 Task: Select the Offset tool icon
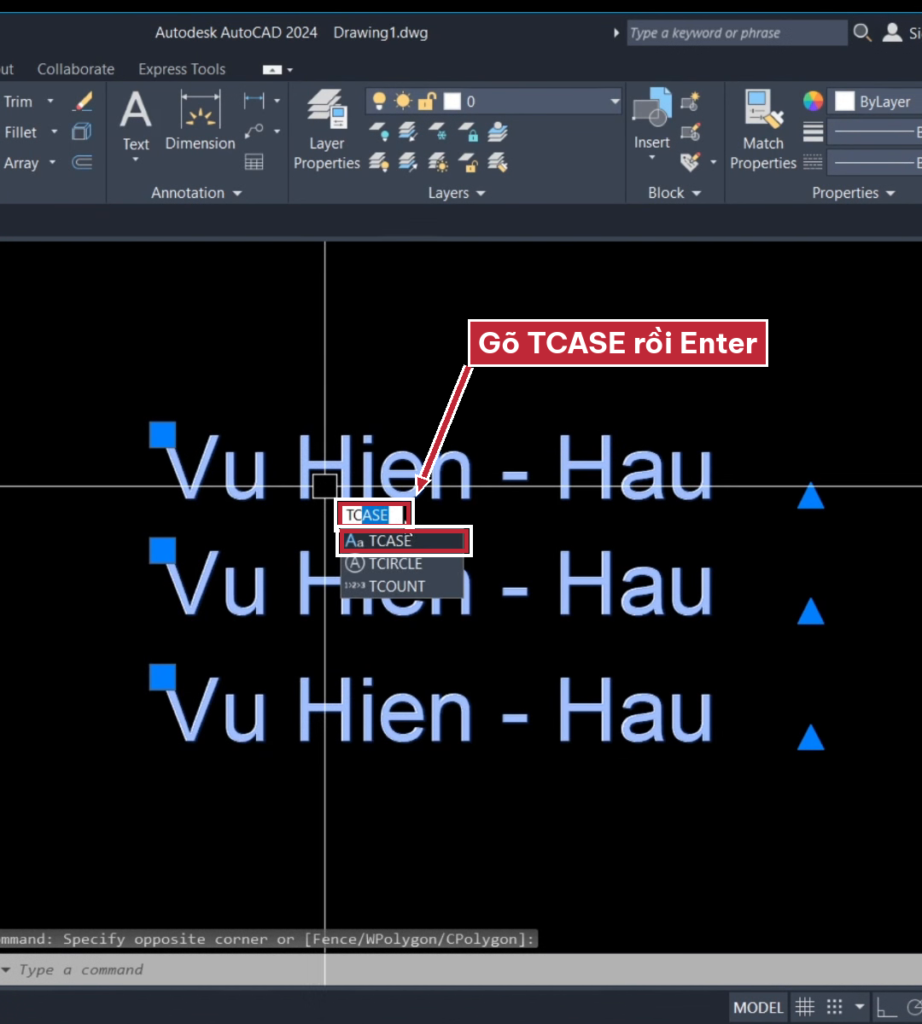tap(82, 162)
